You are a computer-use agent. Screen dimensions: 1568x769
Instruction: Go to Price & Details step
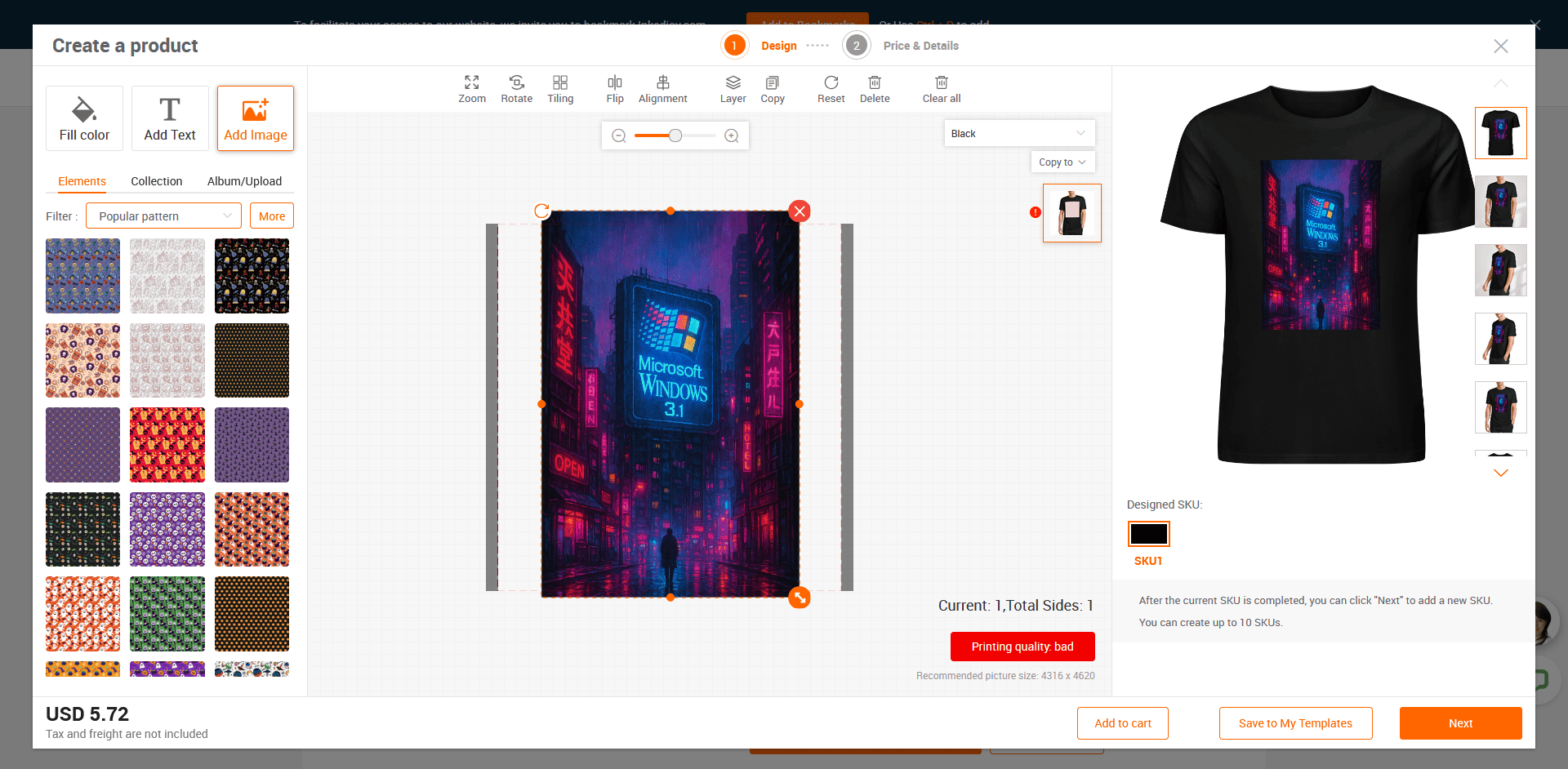point(902,46)
